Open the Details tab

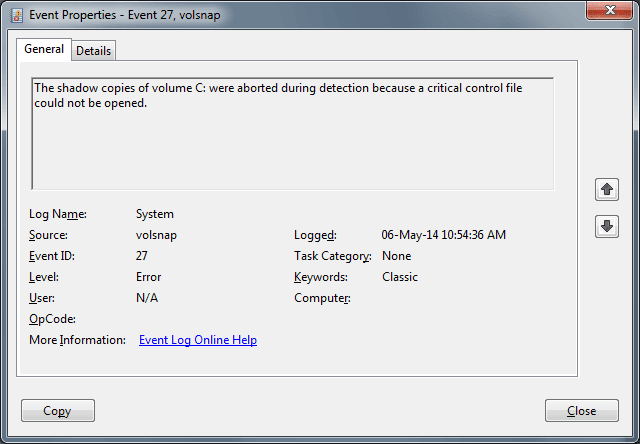click(93, 50)
